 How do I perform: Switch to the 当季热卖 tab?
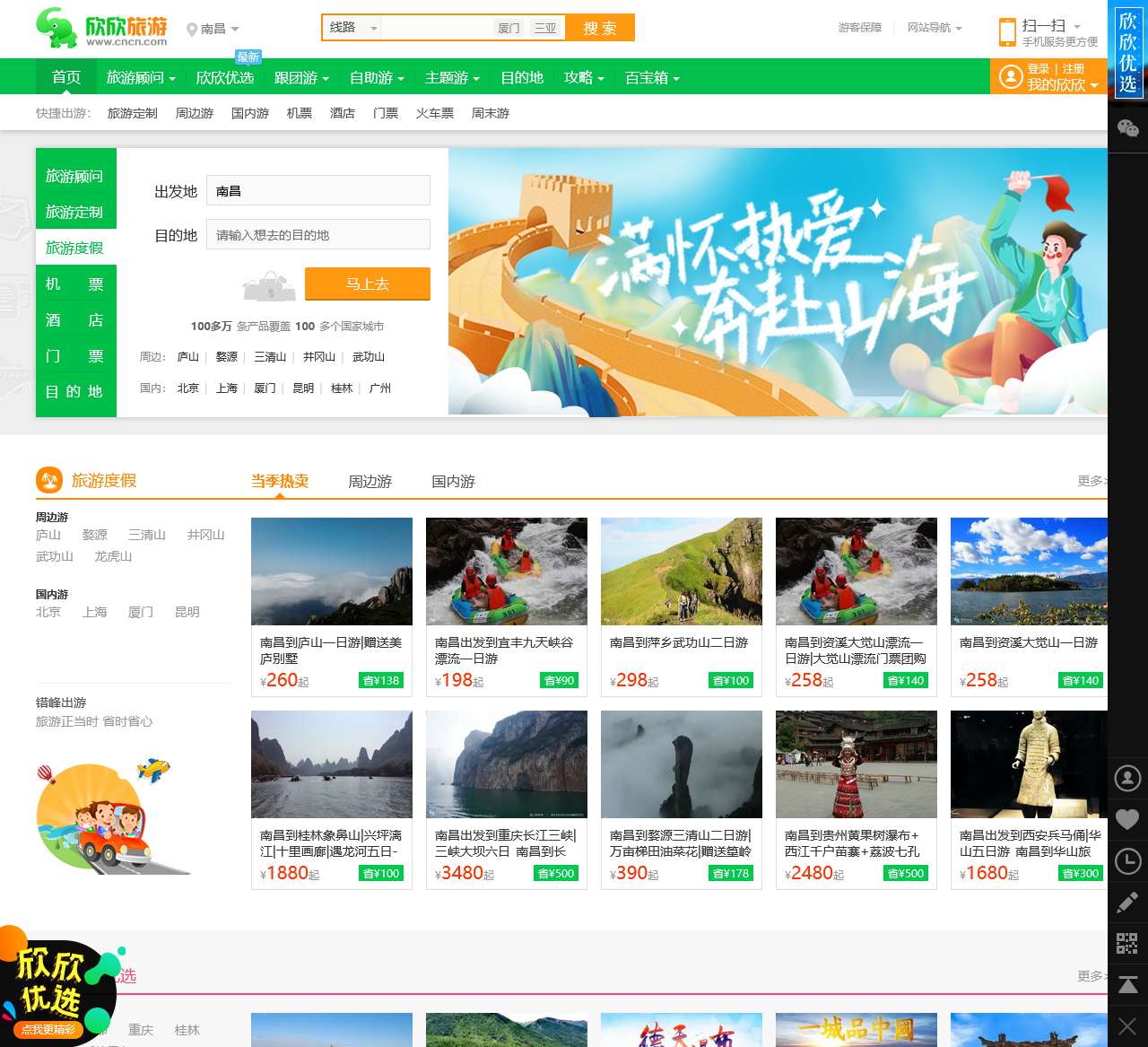[280, 482]
